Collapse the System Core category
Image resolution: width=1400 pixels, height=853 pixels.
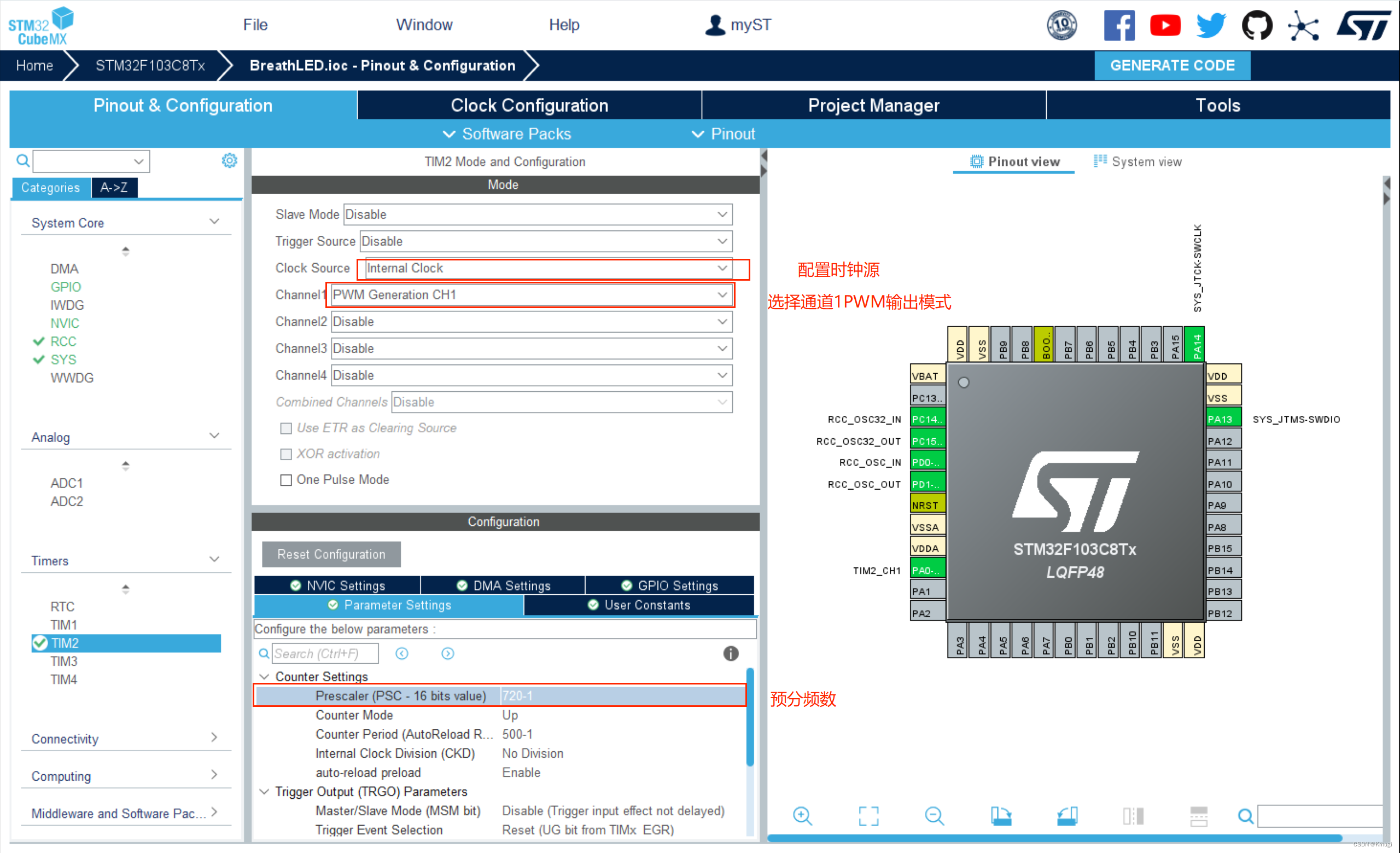214,222
